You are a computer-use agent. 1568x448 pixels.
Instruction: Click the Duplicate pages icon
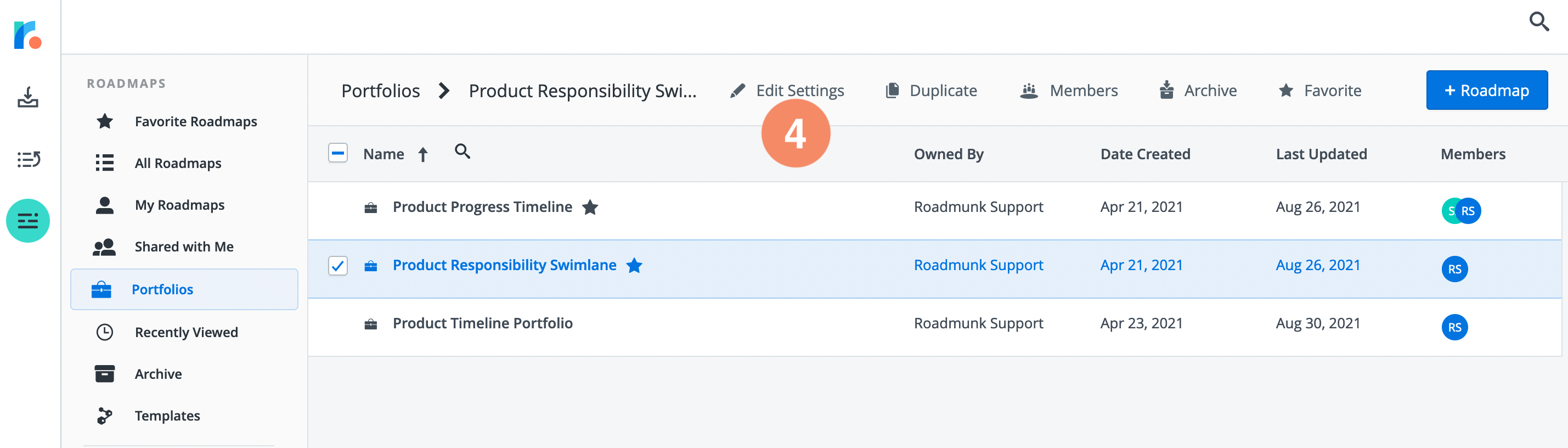click(x=892, y=91)
